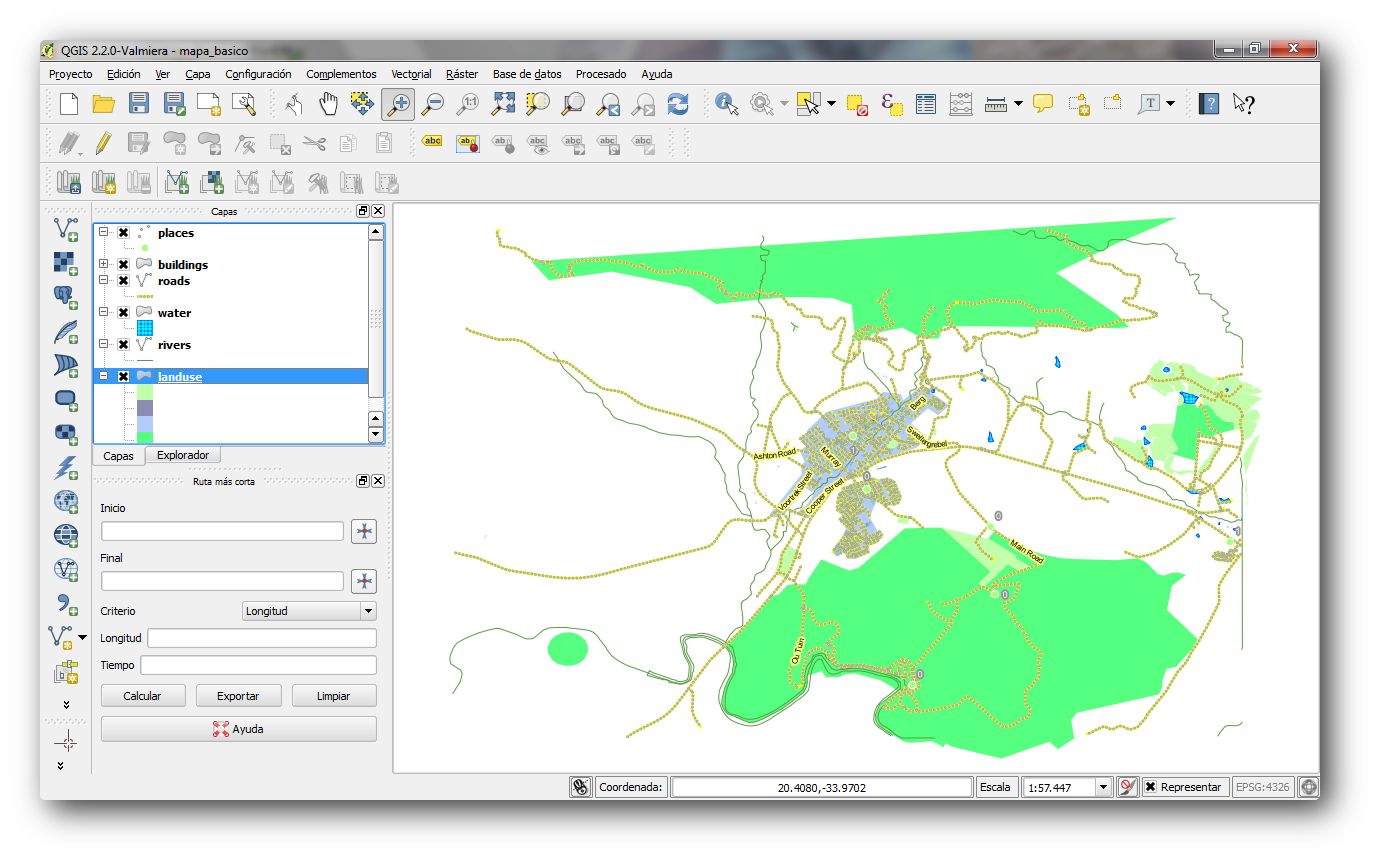
Task: Click the layers panel scroll-down arrow
Action: 376,435
